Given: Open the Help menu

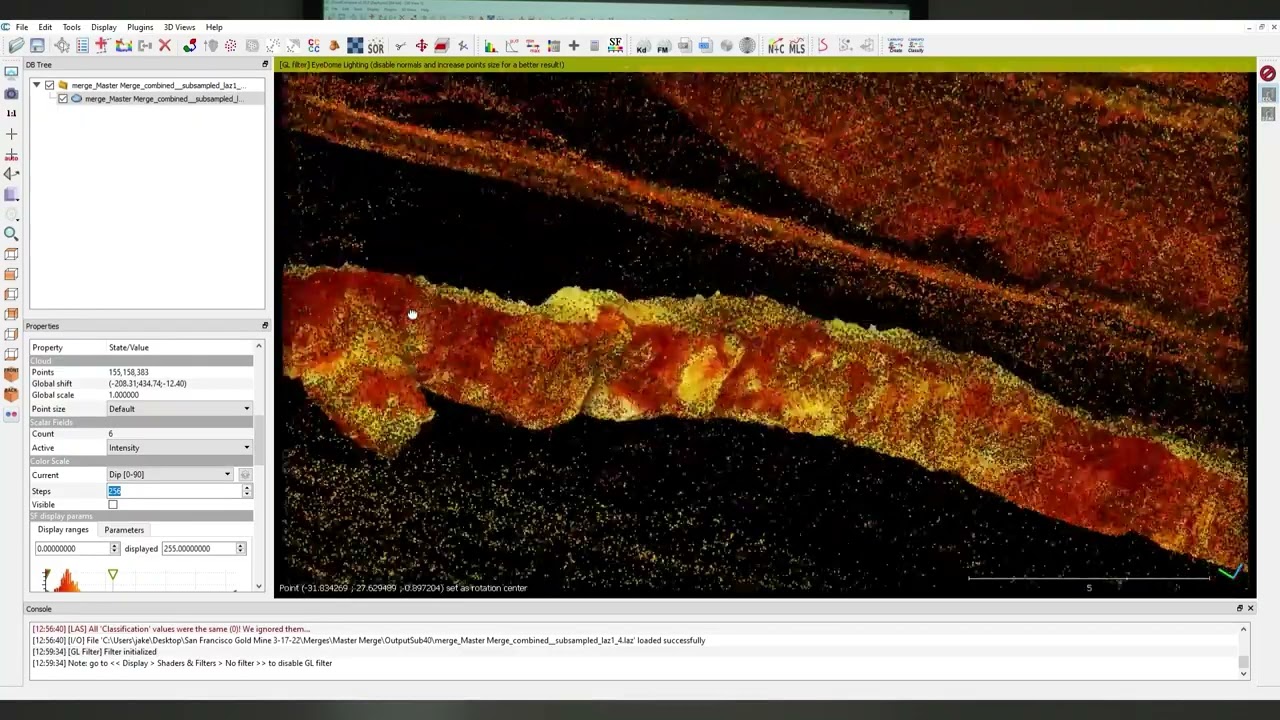Looking at the screenshot, I should pyautogui.click(x=214, y=27).
